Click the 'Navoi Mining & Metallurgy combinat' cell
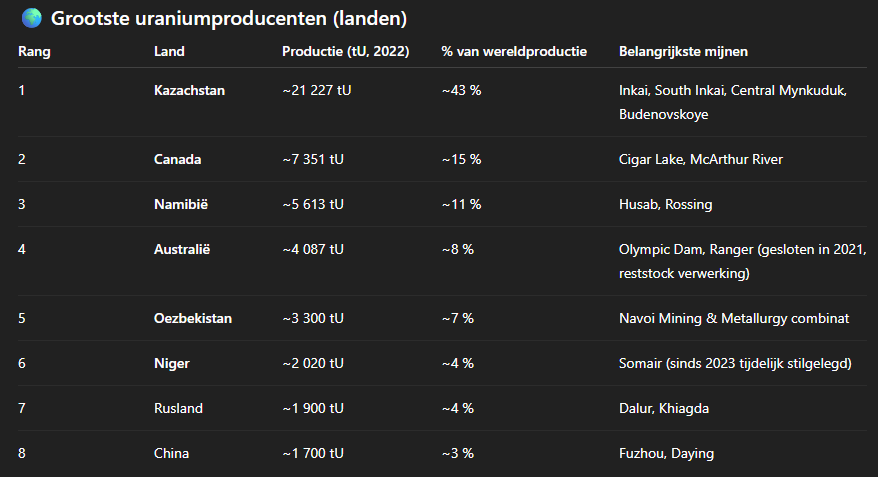The width and height of the screenshot is (878, 477). 734,318
